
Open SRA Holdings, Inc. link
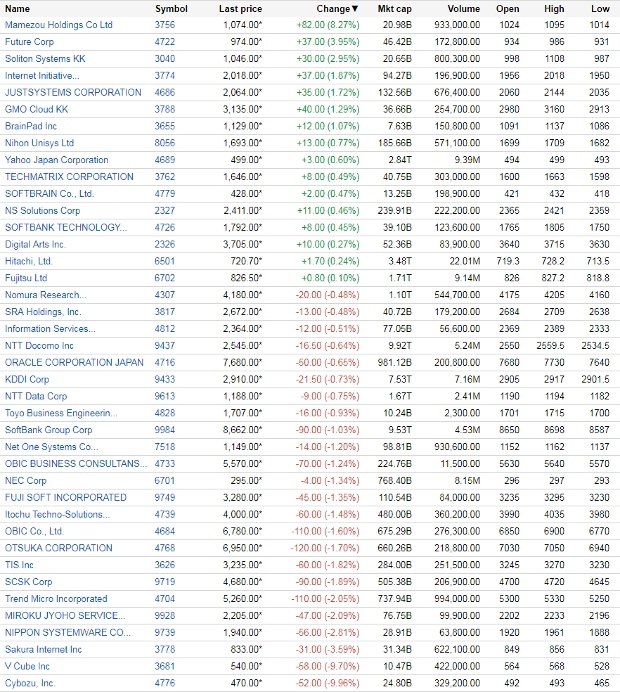[x=43, y=312]
